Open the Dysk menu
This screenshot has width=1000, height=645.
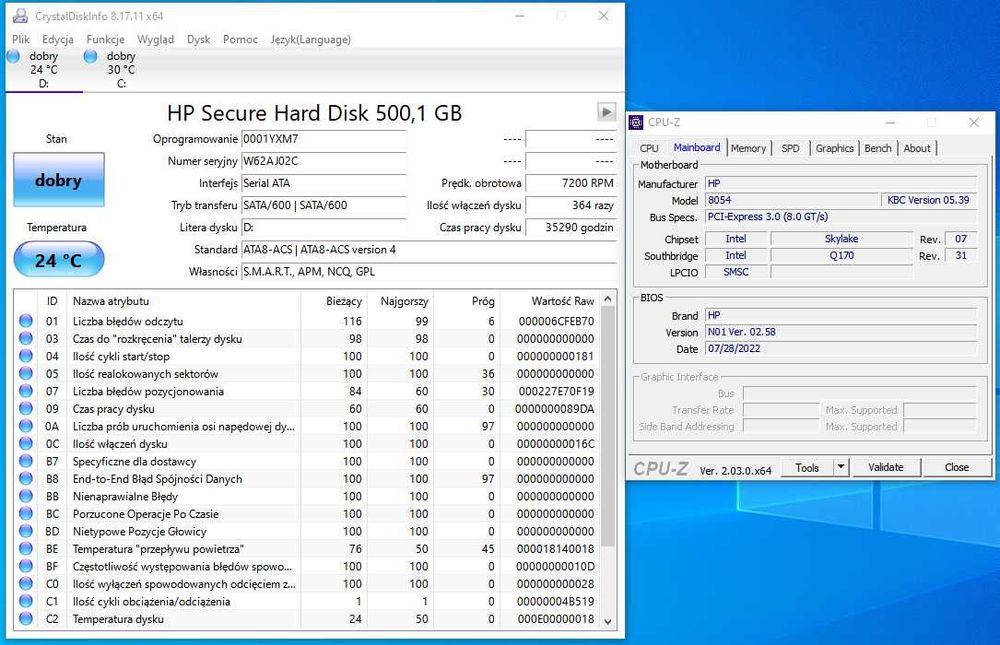pos(198,39)
